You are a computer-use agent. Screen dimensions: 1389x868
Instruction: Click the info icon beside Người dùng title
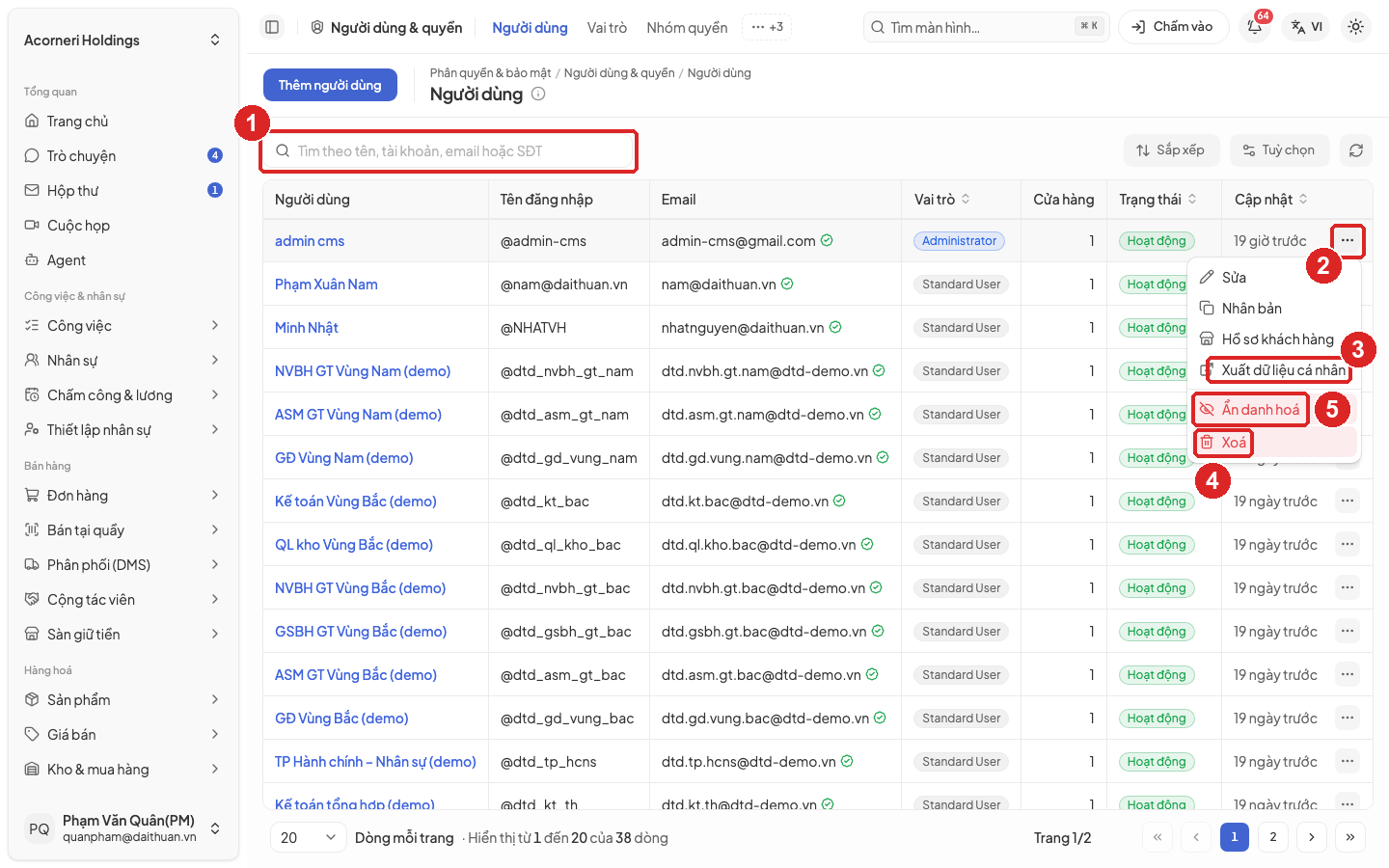(538, 94)
